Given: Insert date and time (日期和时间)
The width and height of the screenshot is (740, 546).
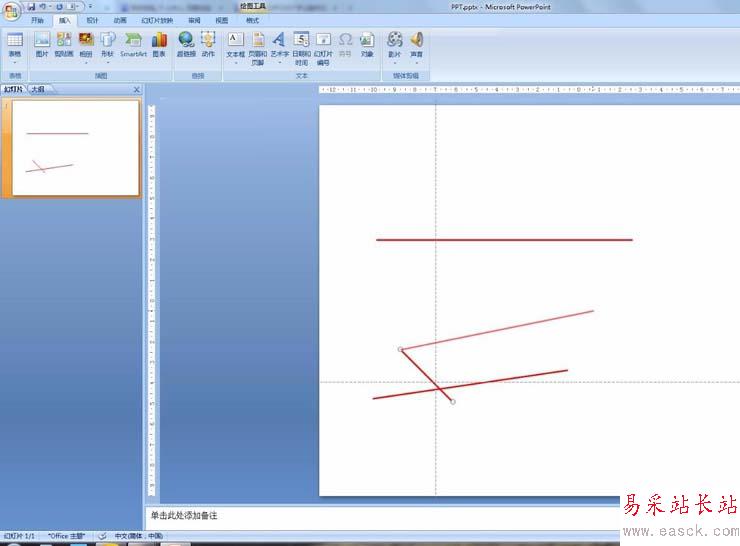Looking at the screenshot, I should pos(302,49).
